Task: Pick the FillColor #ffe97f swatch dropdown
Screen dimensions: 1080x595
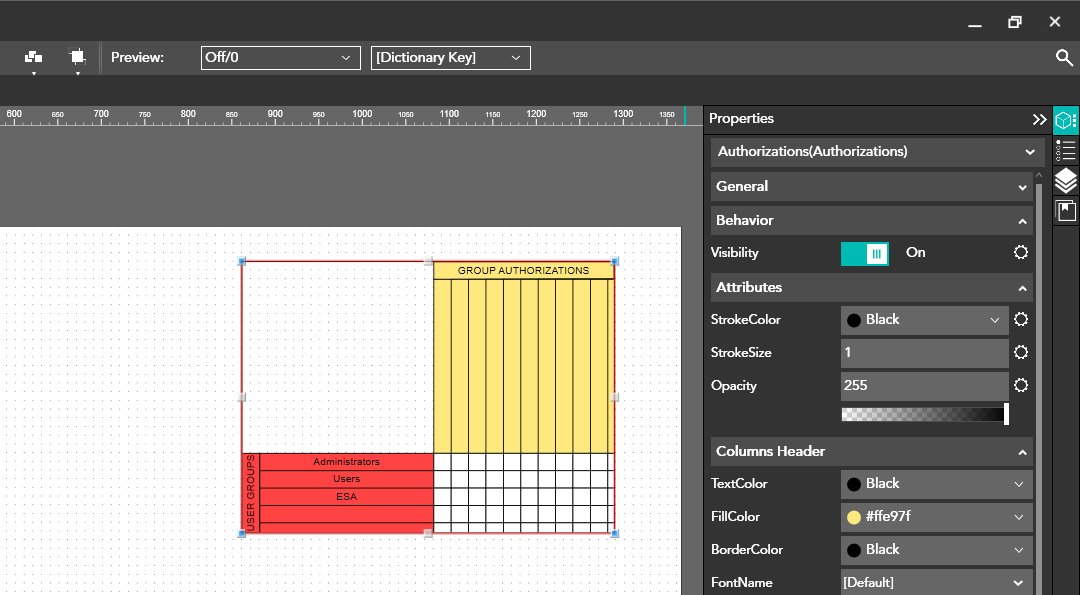Action: [x=935, y=517]
